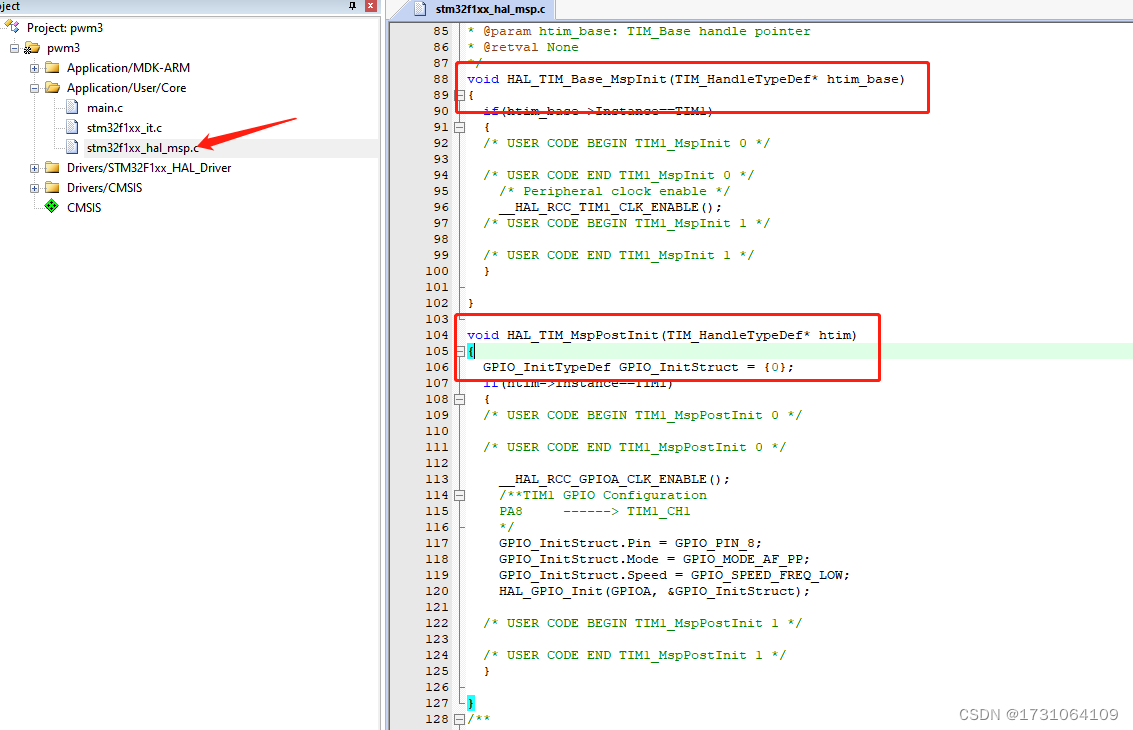This screenshot has width=1133, height=730.
Task: Expand the Application/MDK-ARM folder
Action: pos(33,67)
